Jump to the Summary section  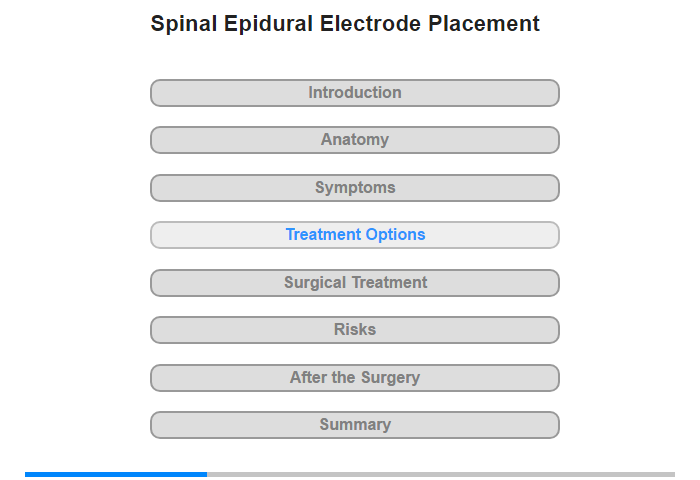pyautogui.click(x=354, y=425)
